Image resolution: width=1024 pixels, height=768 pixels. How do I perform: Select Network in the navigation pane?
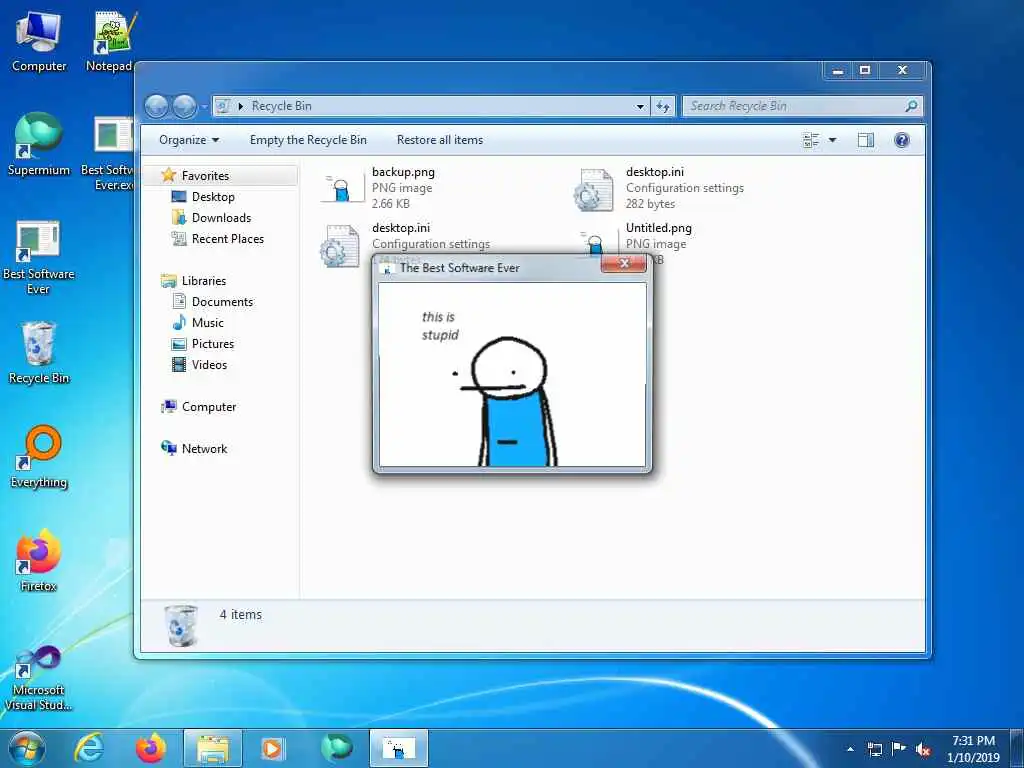click(x=204, y=448)
